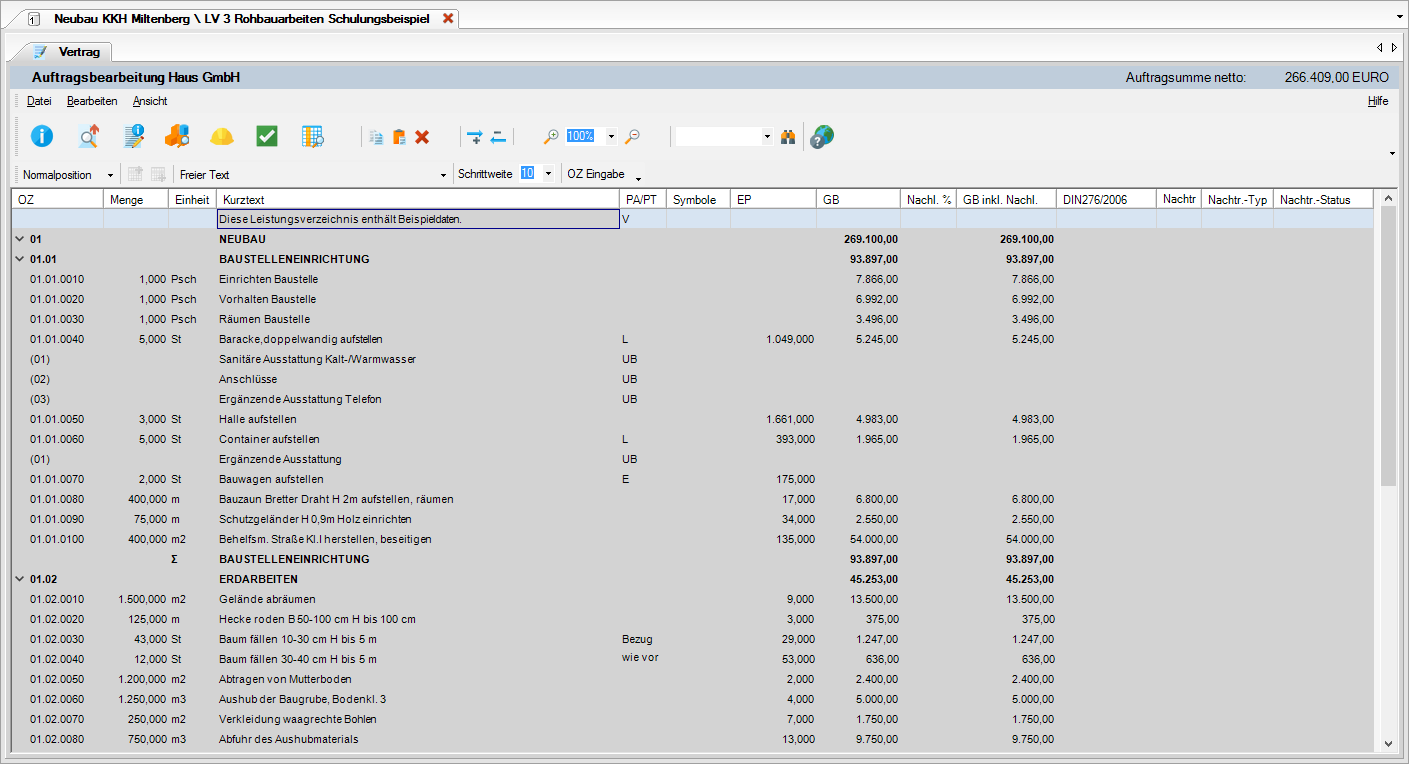The height and width of the screenshot is (764, 1409).
Task: Click the Kurztext input field in first row
Action: pyautogui.click(x=418, y=219)
